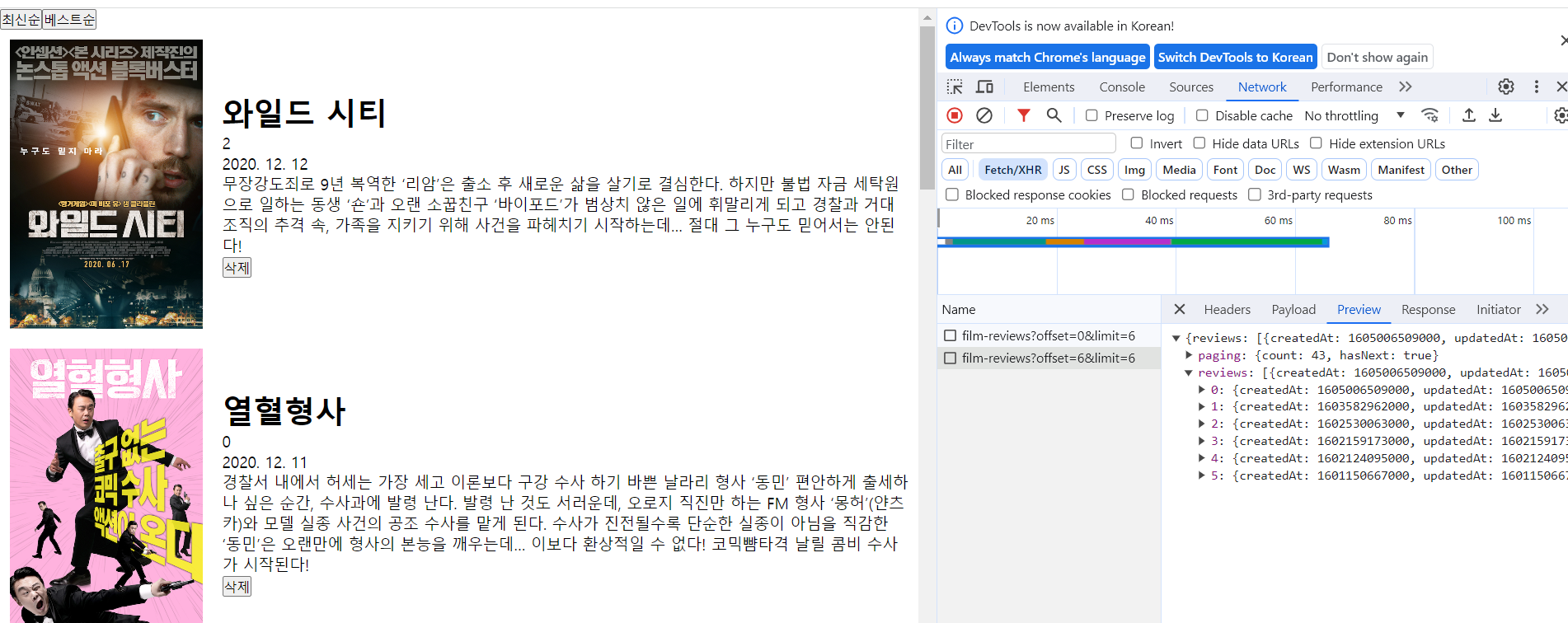This screenshot has width=1568, height=623.
Task: Enable Disable cache checkbox
Action: [x=1202, y=115]
